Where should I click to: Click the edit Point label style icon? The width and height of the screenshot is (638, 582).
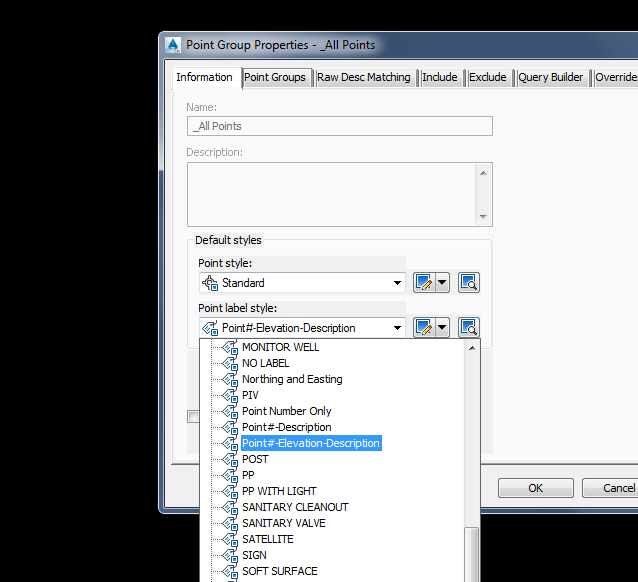[x=424, y=327]
